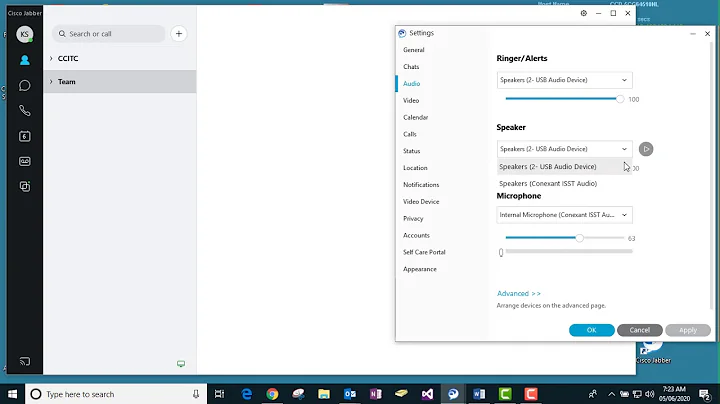Open Visual Studio from the taskbar

click(428, 394)
